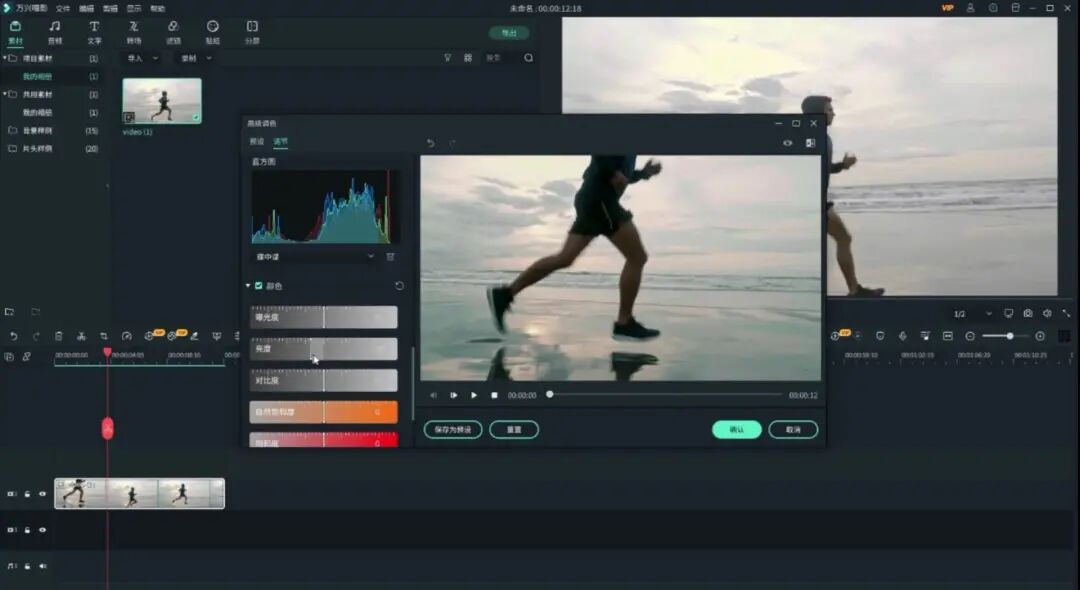
Task: Open the 音频 audio tab
Action: click(54, 32)
